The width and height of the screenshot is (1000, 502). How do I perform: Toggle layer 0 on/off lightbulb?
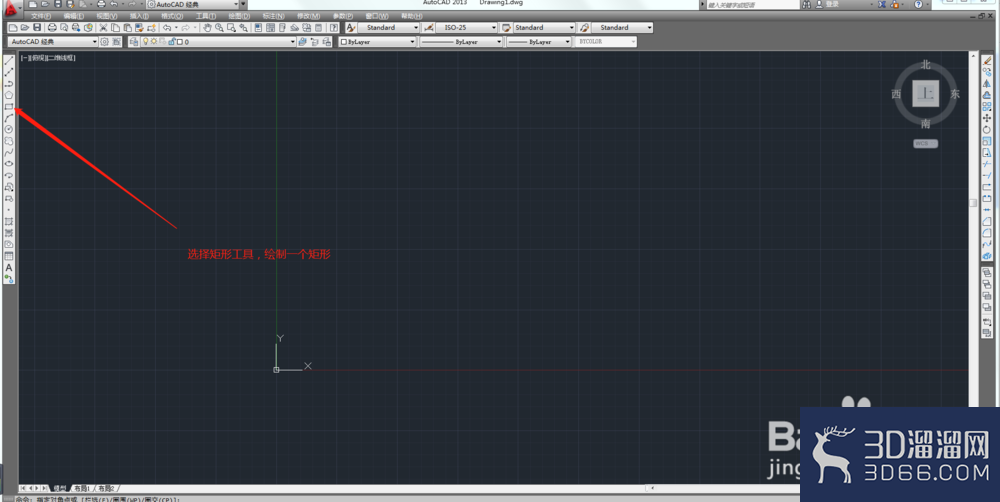[x=145, y=41]
